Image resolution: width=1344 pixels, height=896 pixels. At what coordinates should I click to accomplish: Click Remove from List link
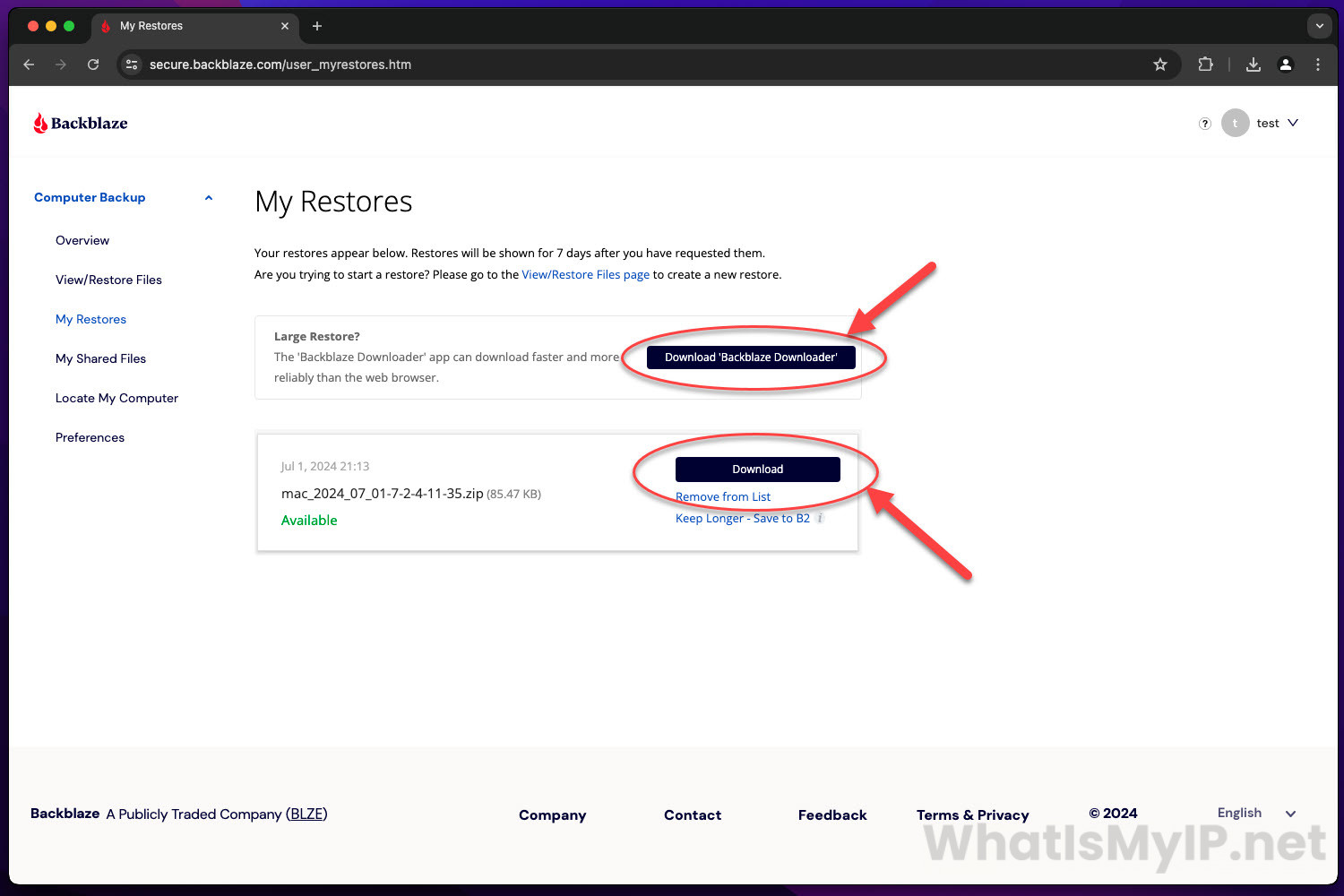[x=723, y=496]
